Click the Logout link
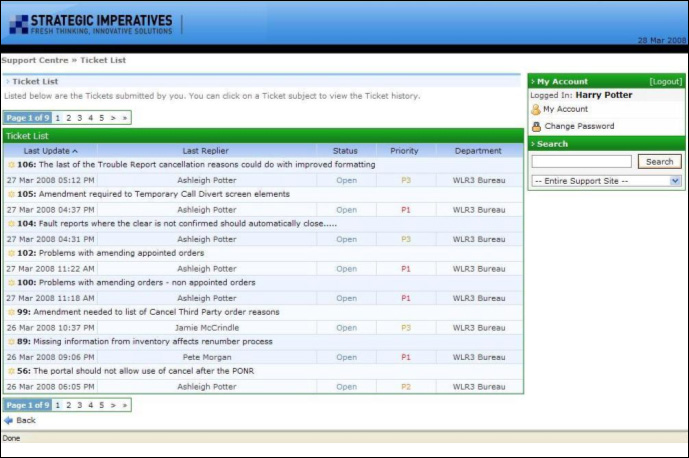The width and height of the screenshot is (689, 458). pos(665,81)
